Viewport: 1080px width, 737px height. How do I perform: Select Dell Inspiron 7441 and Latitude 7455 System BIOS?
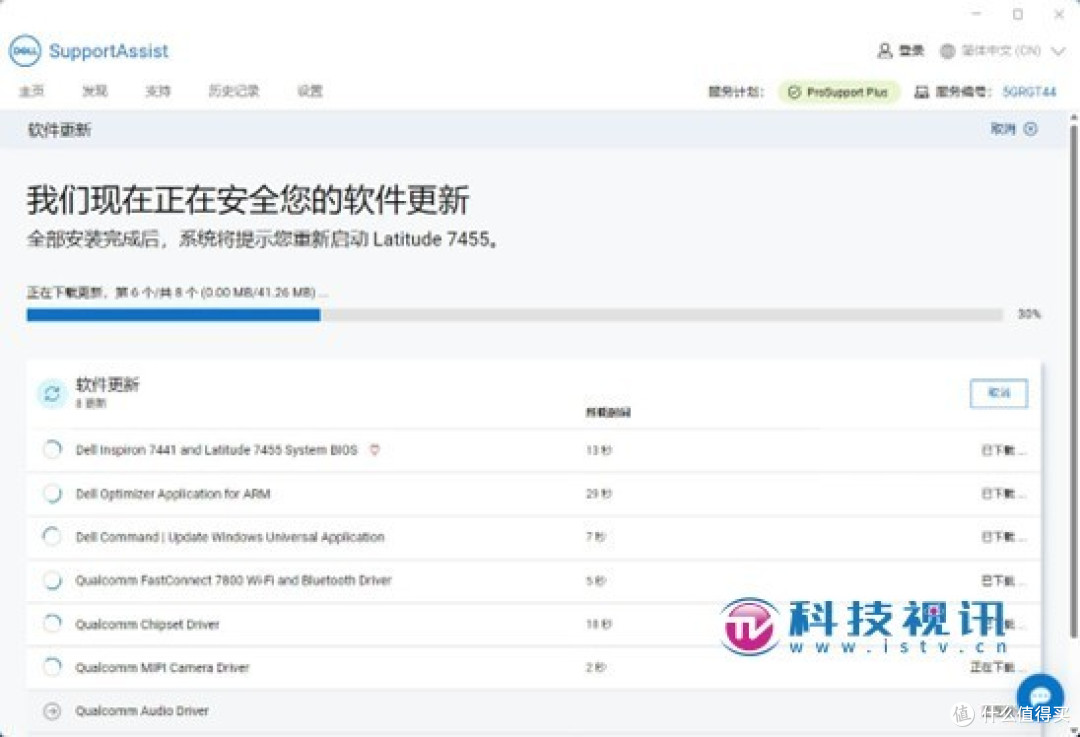(216, 450)
